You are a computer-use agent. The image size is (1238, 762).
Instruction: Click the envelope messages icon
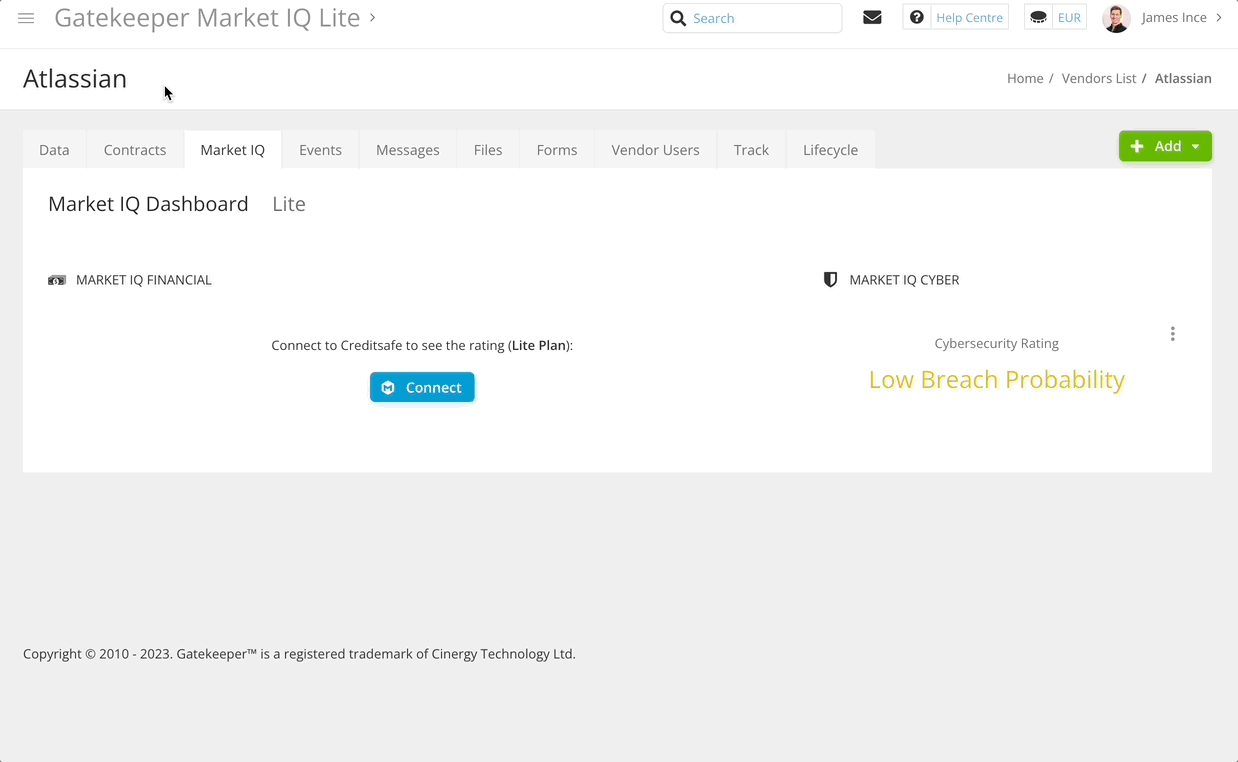point(872,18)
